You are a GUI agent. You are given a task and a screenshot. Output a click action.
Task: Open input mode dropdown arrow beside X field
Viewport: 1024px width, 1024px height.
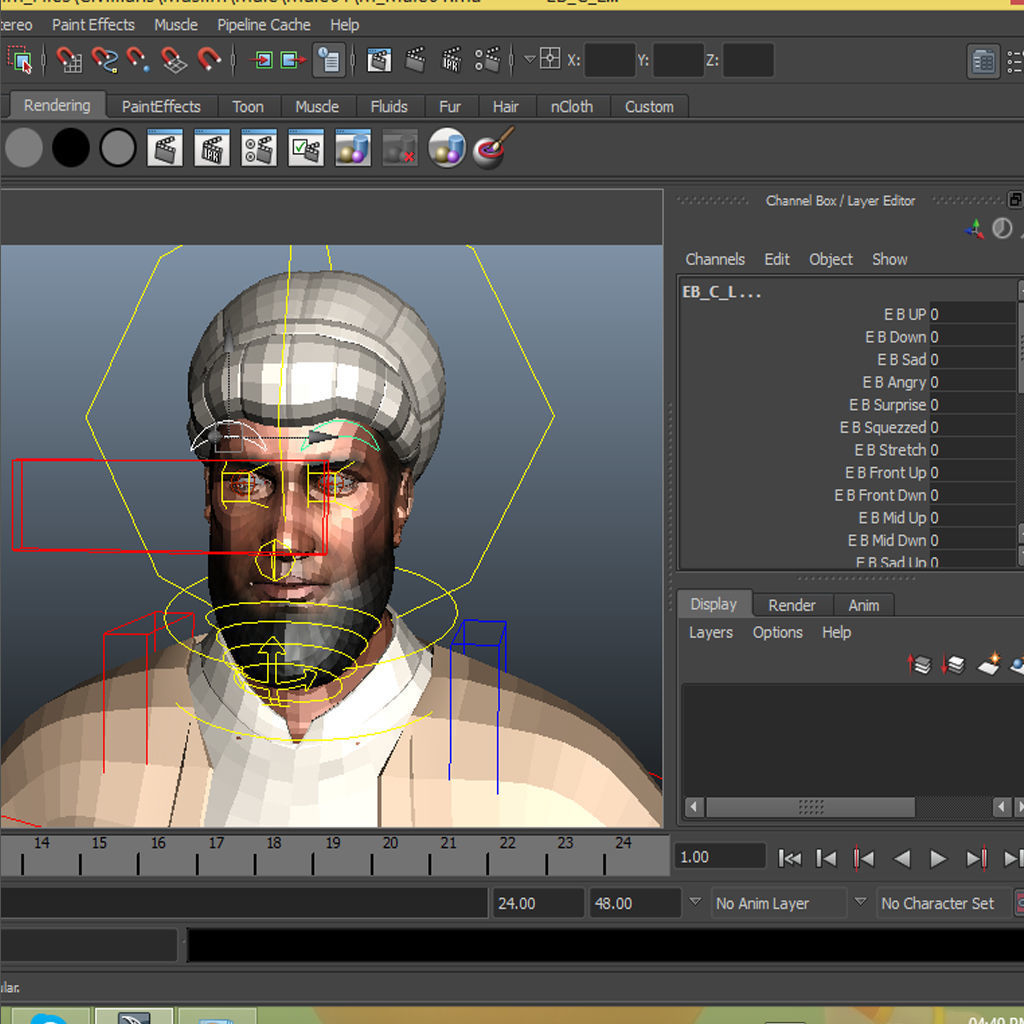tap(530, 59)
